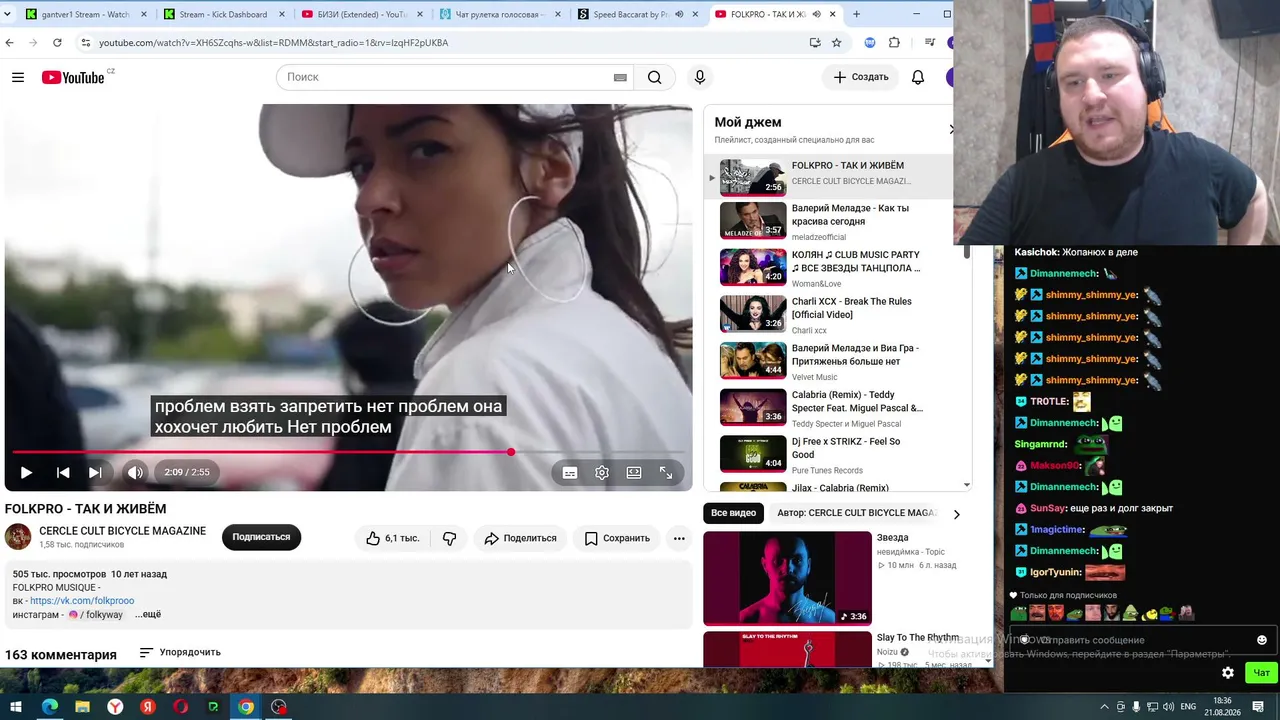The height and width of the screenshot is (720, 1280).
Task: Open the on-screen keyboard in search box
Action: click(x=620, y=77)
